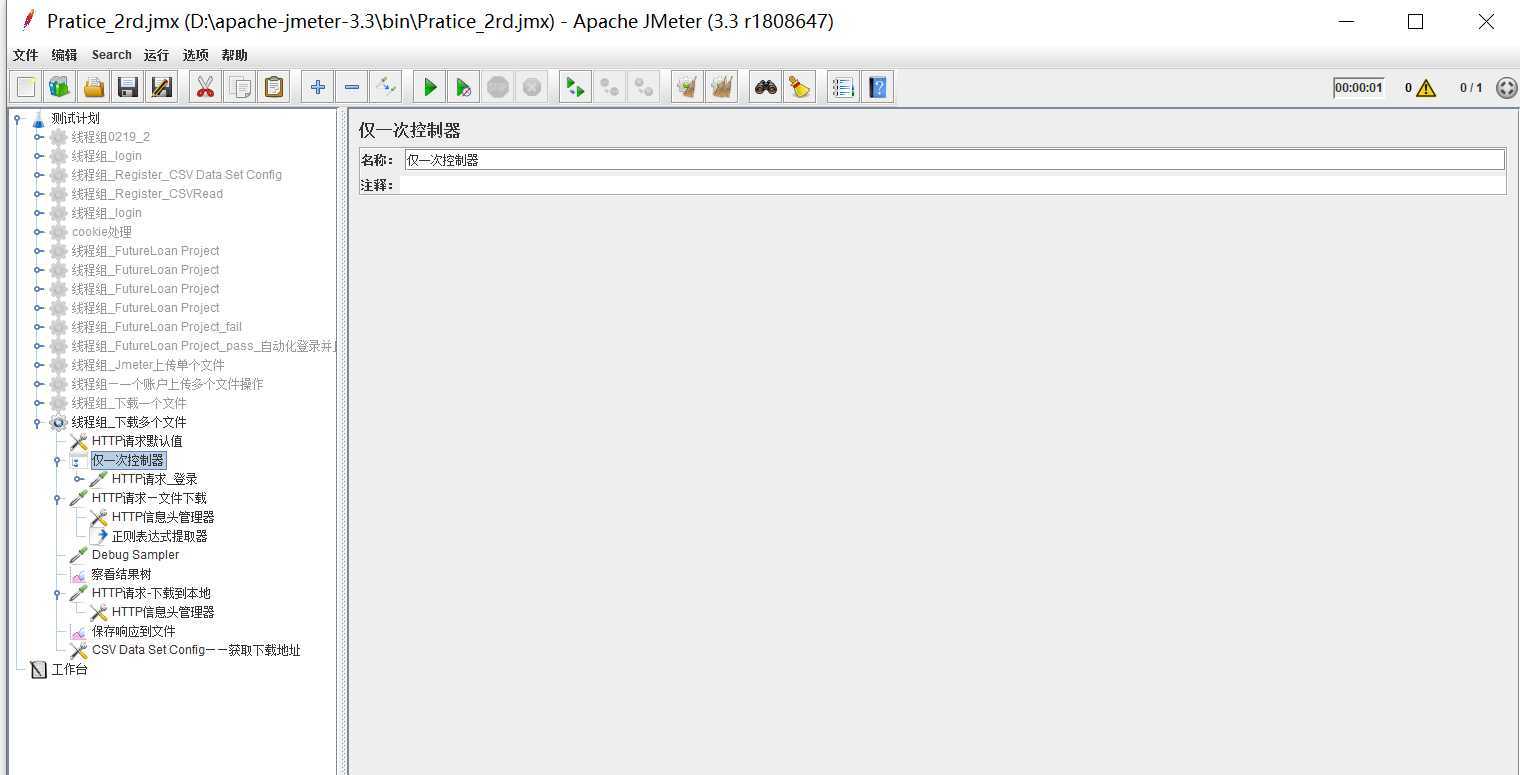Open the 文件 menu
This screenshot has height=775, width=1520.
pyautogui.click(x=25, y=55)
